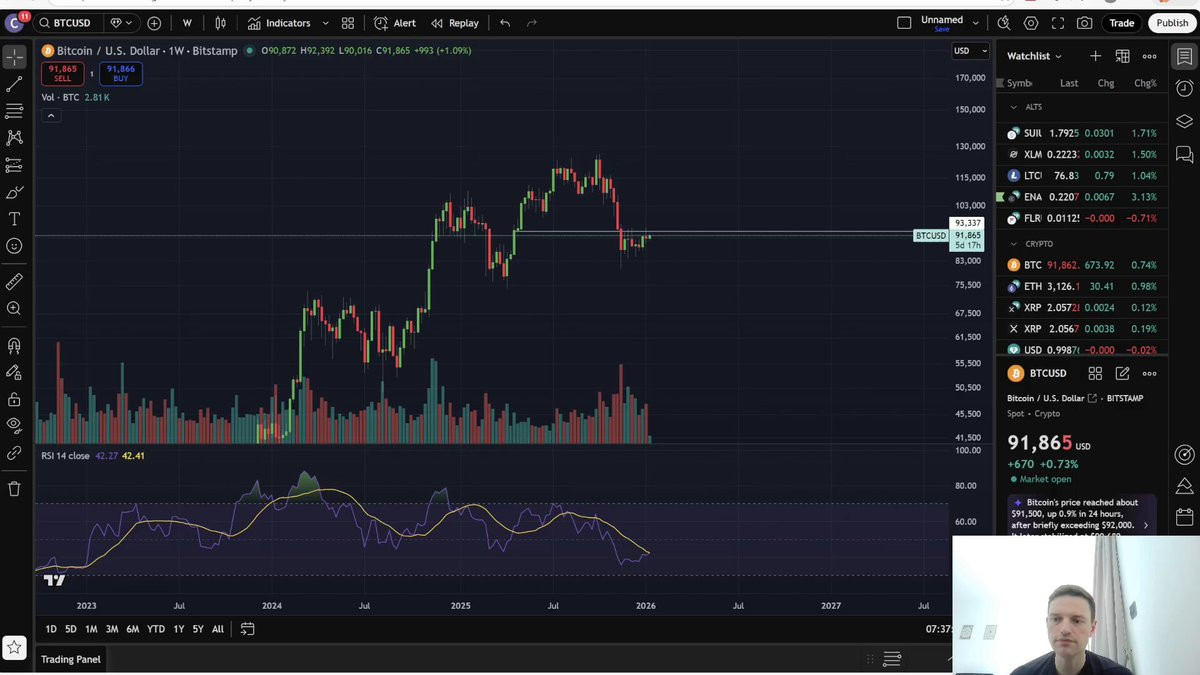
Task: Toggle lock all drawings
Action: [x=14, y=399]
